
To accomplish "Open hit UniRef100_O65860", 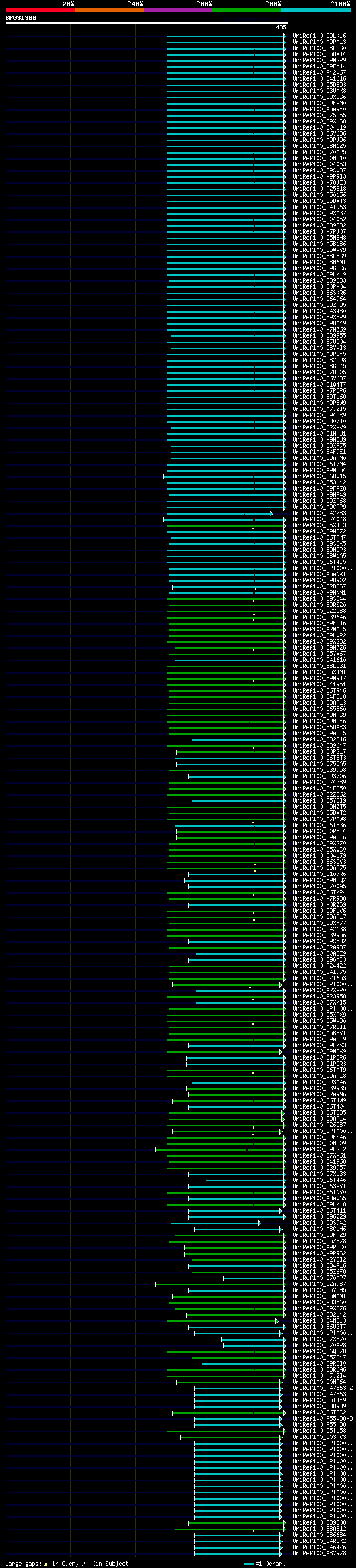I will point(319,709).
